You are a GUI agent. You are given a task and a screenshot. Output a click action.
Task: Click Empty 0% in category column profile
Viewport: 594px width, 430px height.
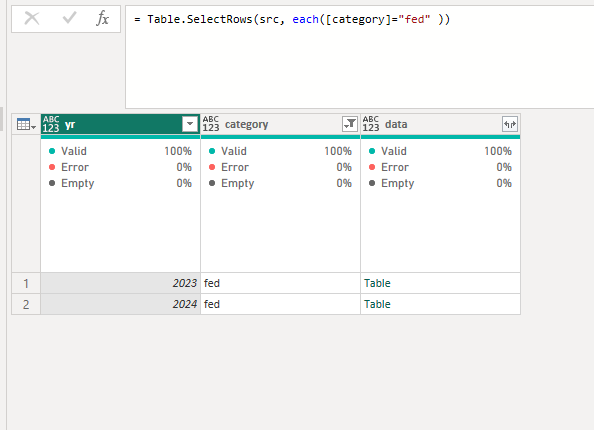pos(280,183)
